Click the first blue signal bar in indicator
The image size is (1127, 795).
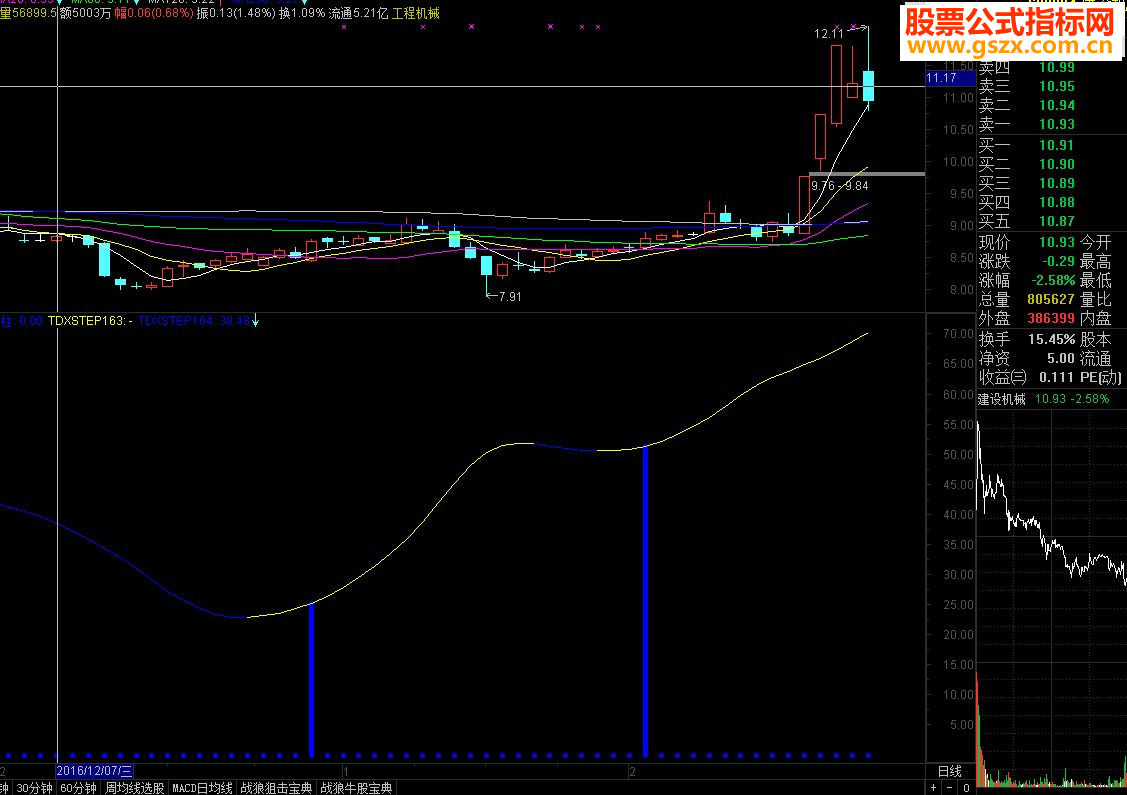tap(311, 681)
